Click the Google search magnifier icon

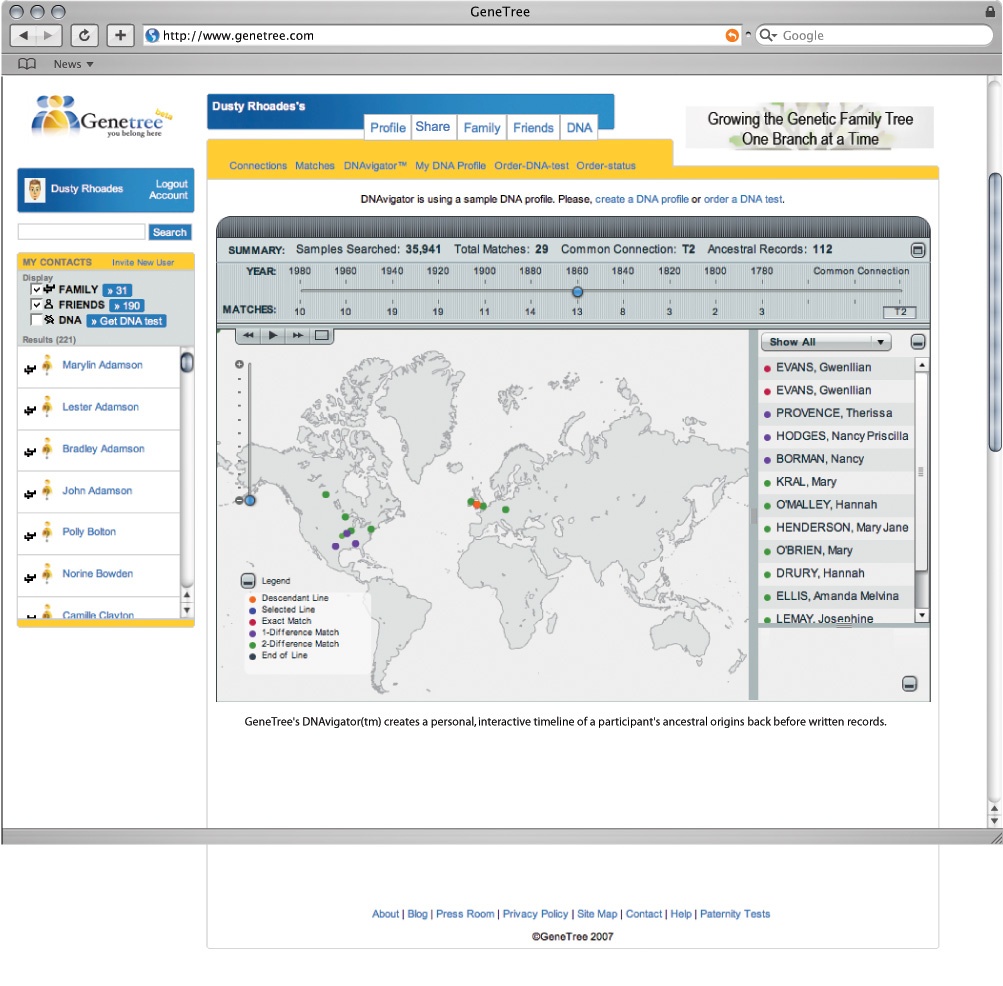pos(767,35)
